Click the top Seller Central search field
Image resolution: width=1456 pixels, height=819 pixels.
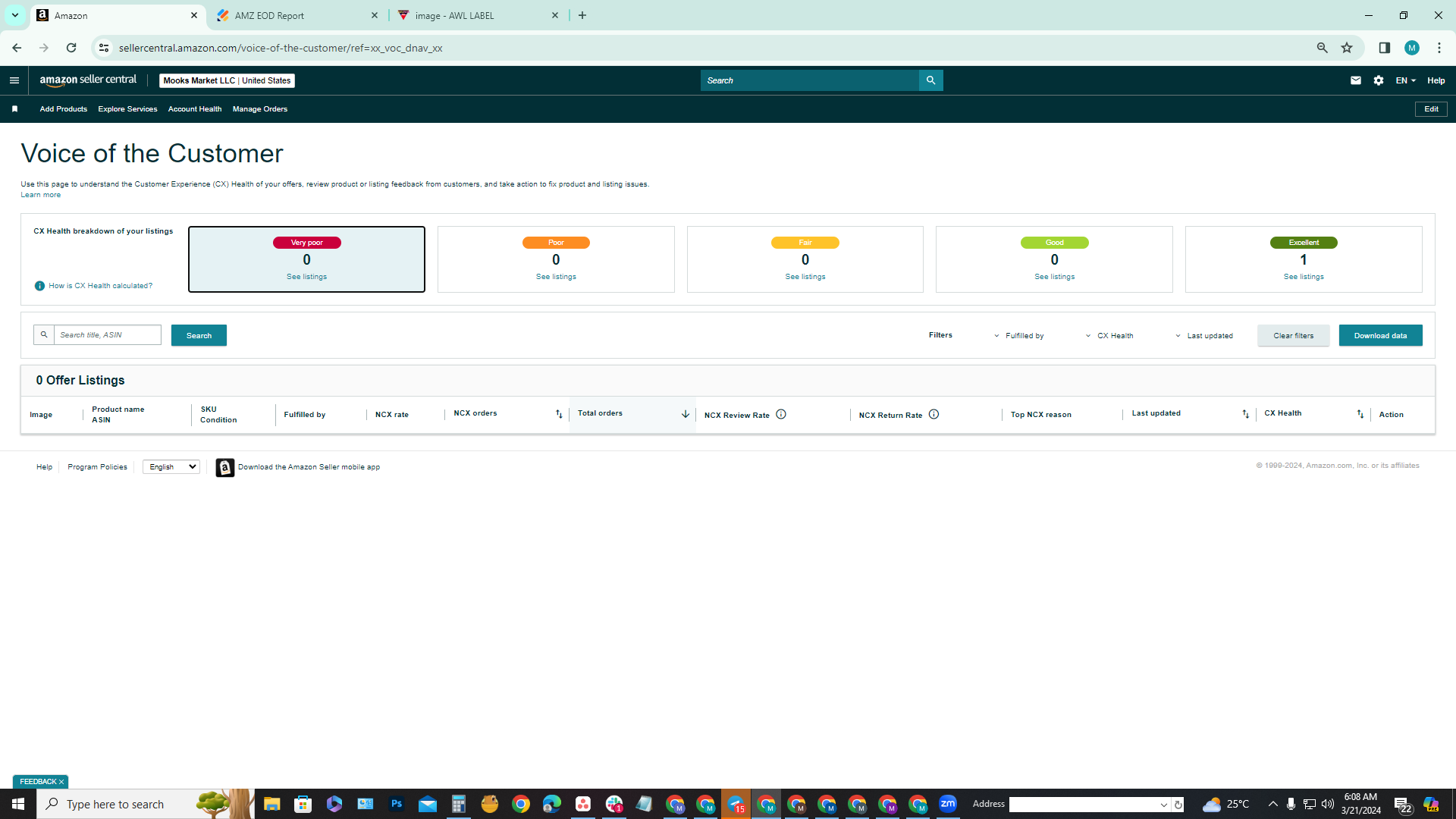(810, 80)
